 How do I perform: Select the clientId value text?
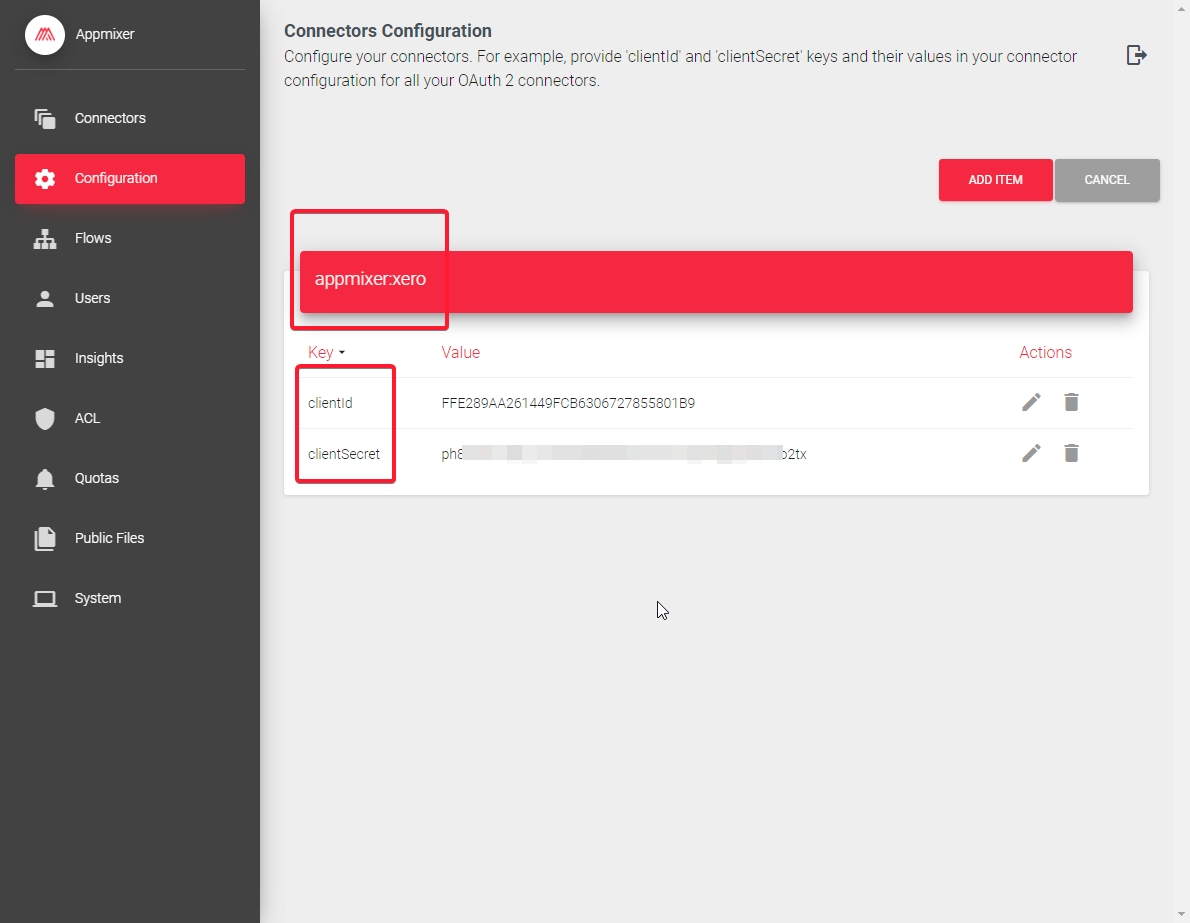(x=568, y=404)
